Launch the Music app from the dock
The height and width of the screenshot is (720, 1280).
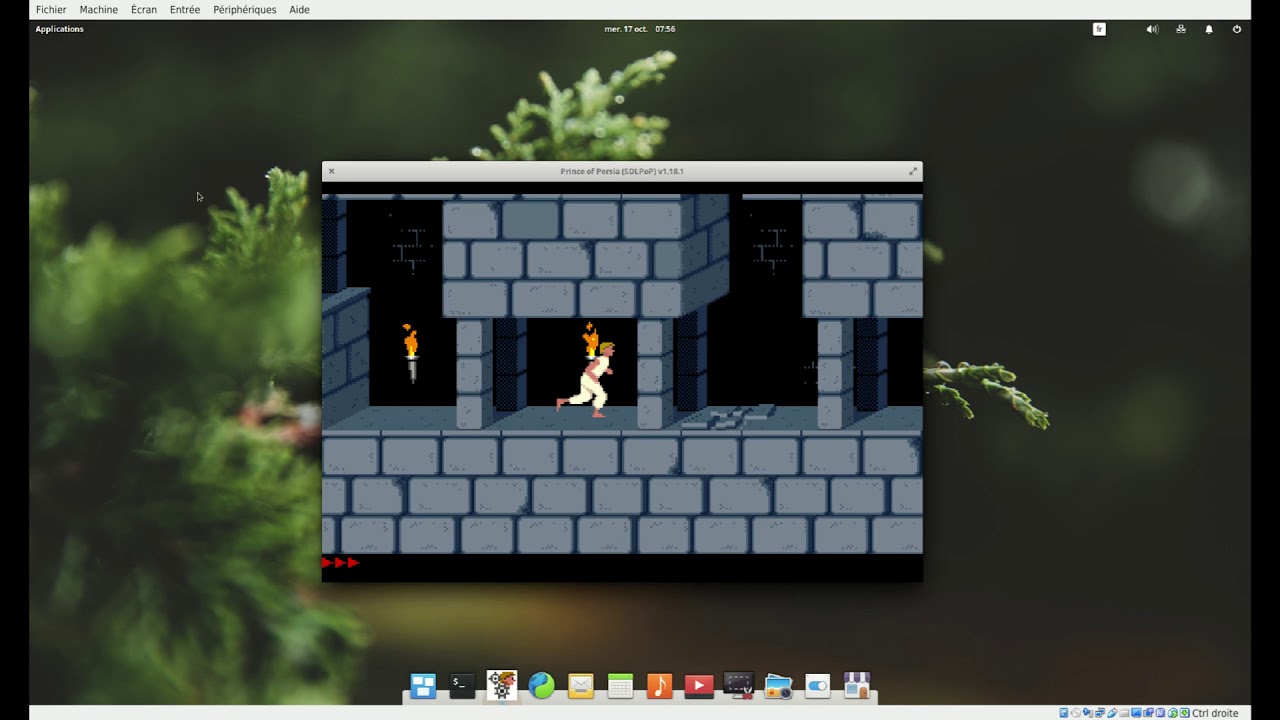coord(659,686)
